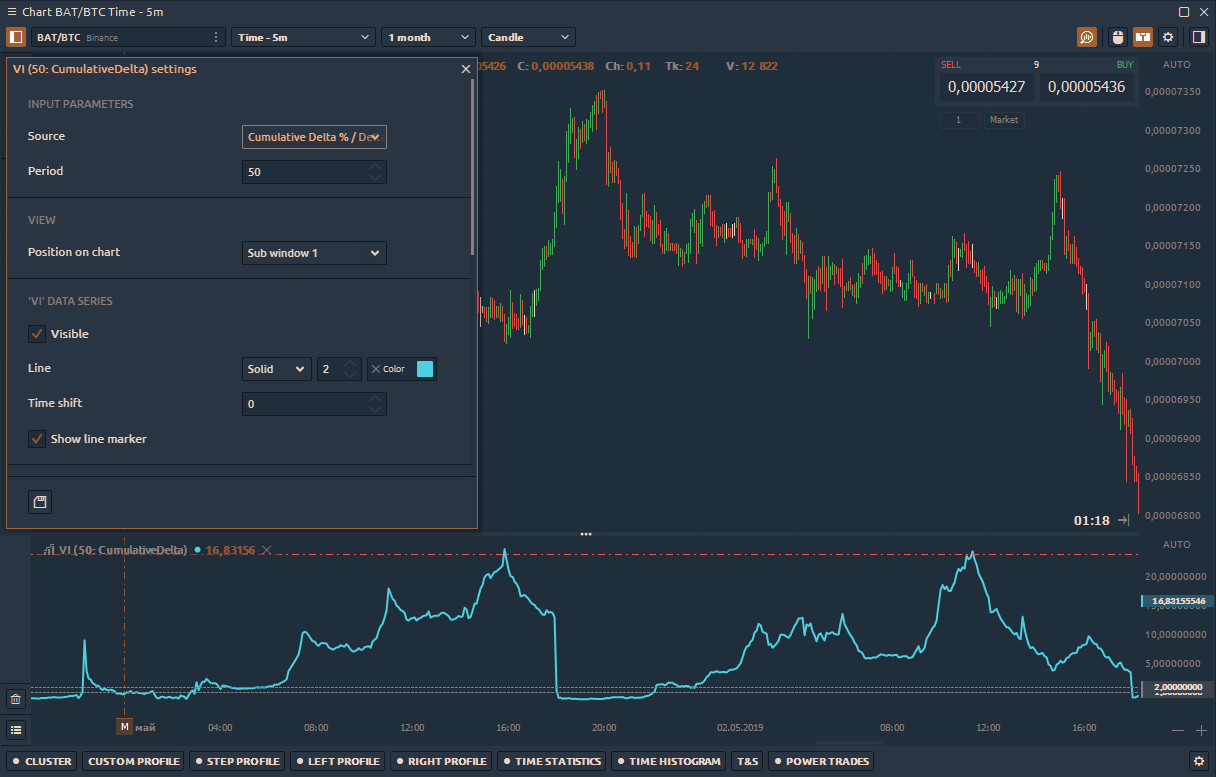Viewport: 1216px width, 777px height.
Task: Click the 16,83155546 indicator value marker
Action: 1177,601
